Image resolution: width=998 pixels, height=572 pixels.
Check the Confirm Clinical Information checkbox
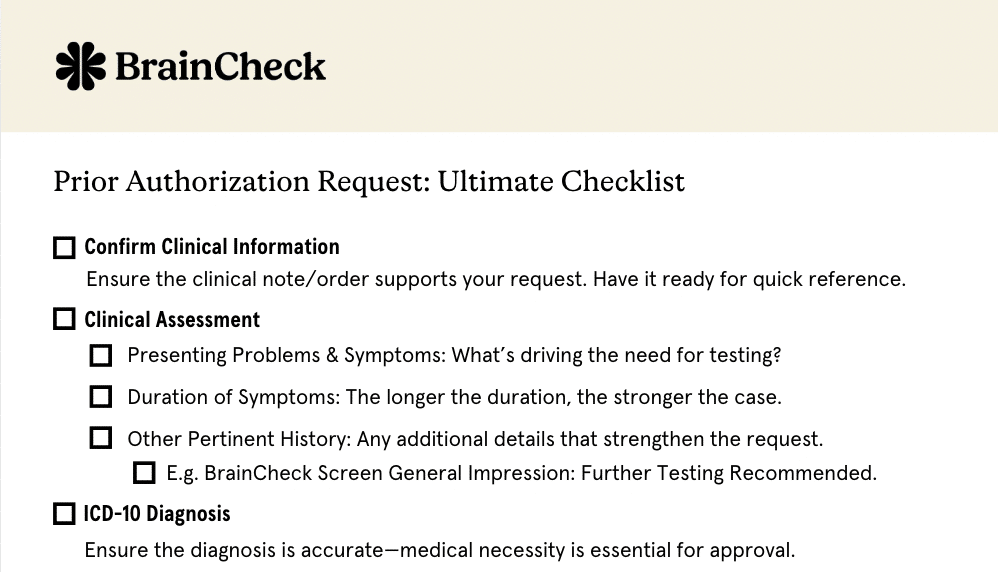(64, 248)
